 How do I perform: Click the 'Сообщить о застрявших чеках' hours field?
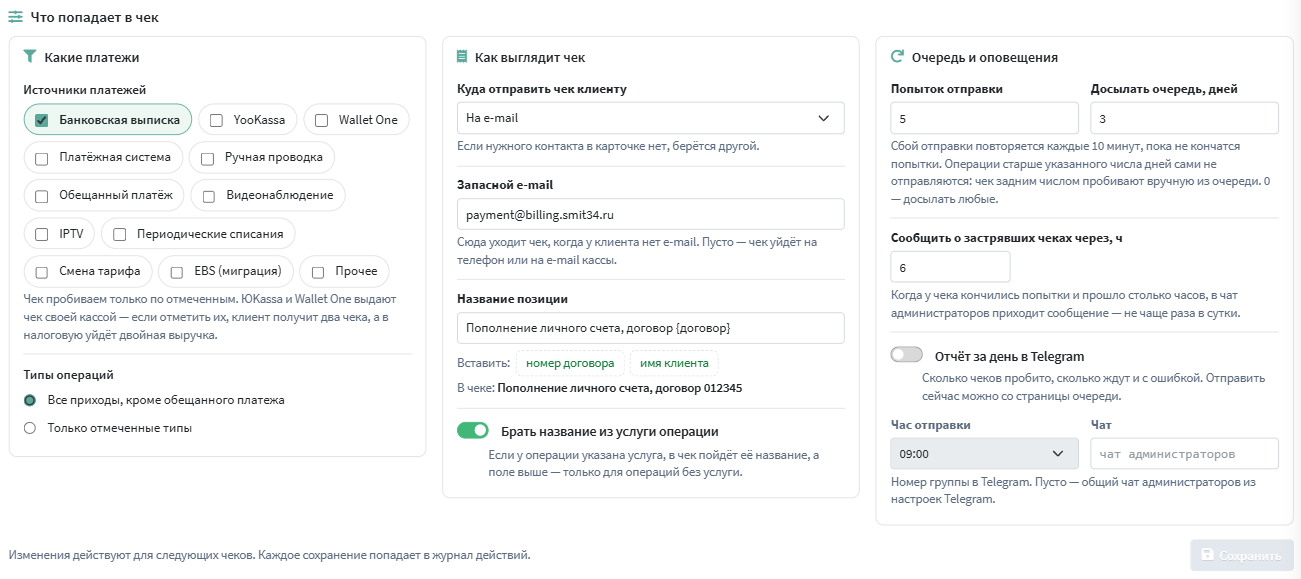pyautogui.click(x=950, y=267)
